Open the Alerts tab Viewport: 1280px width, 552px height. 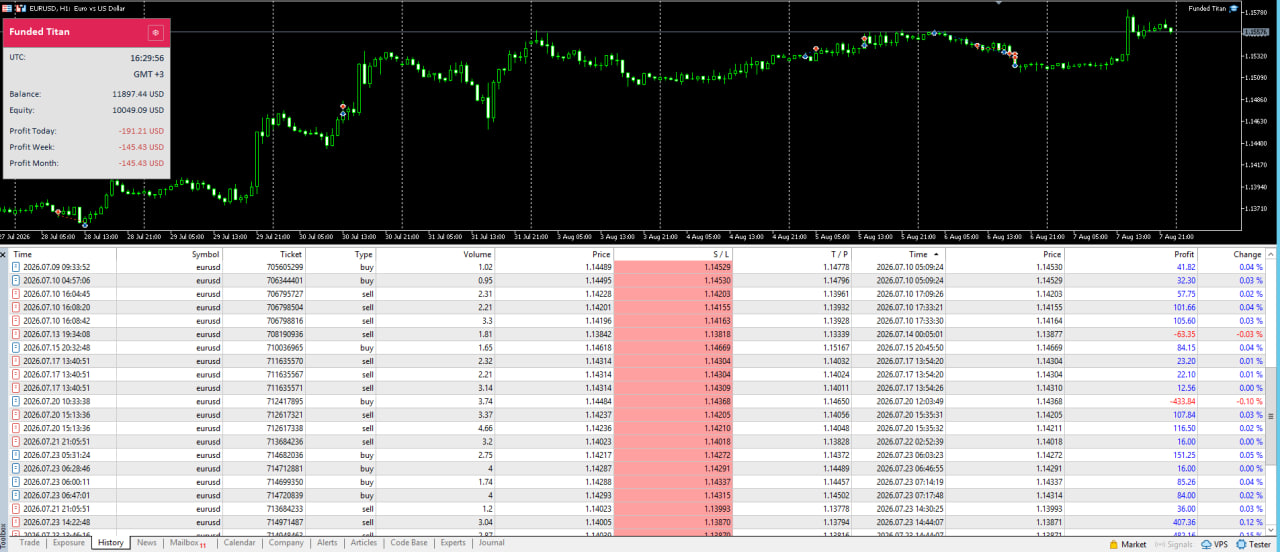point(327,543)
